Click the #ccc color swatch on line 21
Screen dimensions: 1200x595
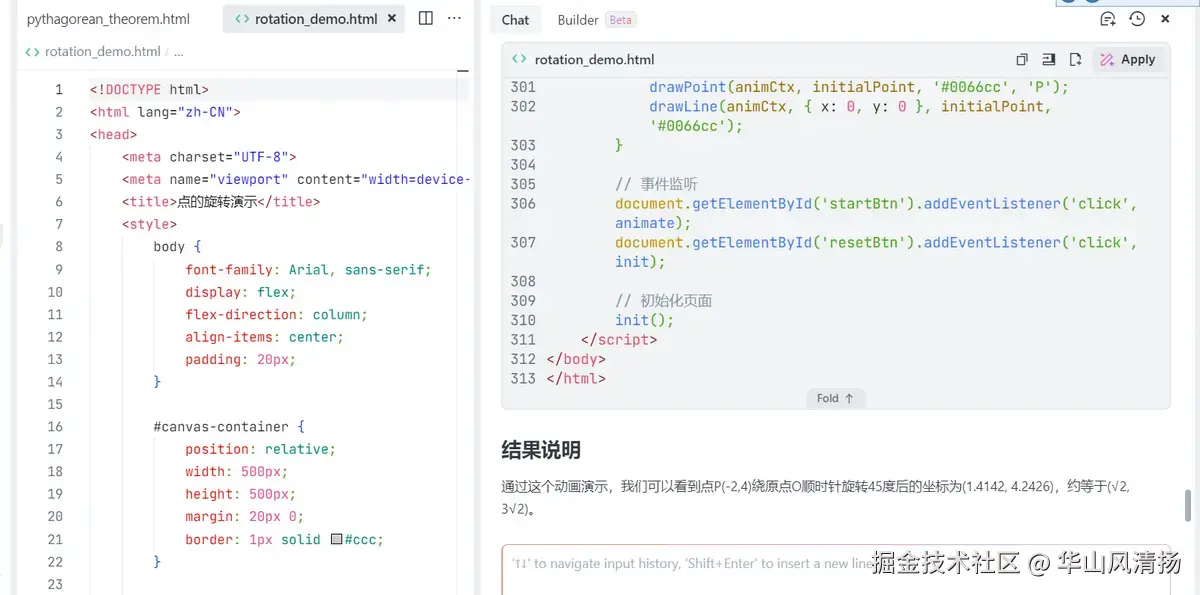(x=337, y=540)
